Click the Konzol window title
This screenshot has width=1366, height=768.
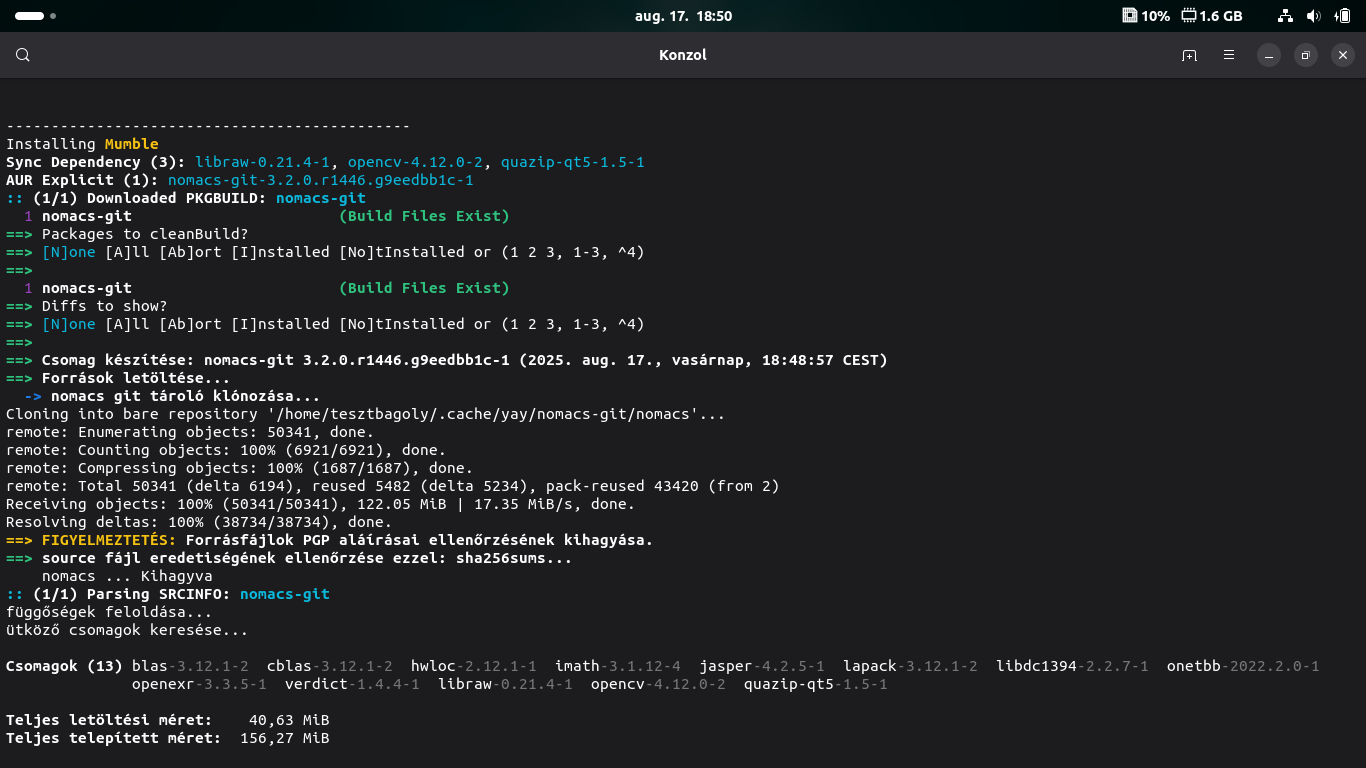click(683, 55)
